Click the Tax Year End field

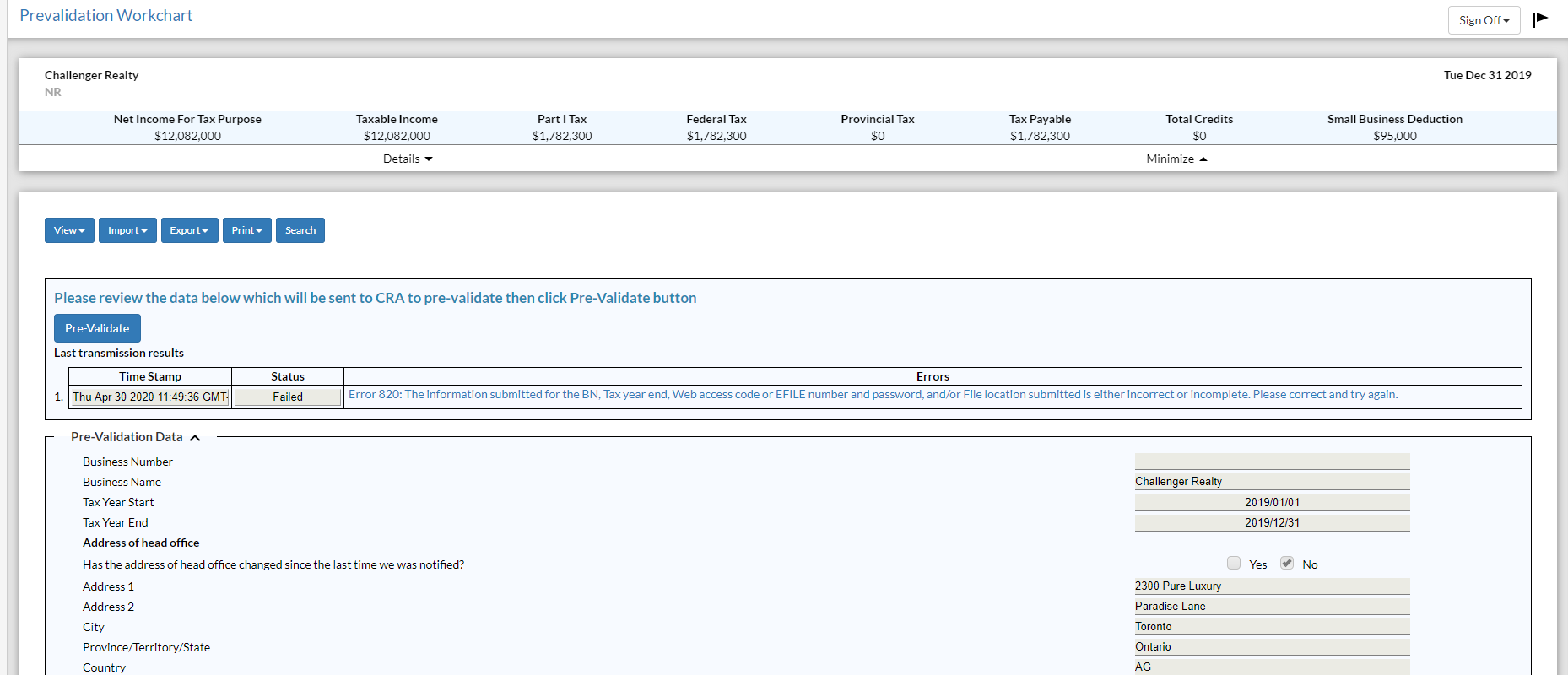click(x=1271, y=522)
